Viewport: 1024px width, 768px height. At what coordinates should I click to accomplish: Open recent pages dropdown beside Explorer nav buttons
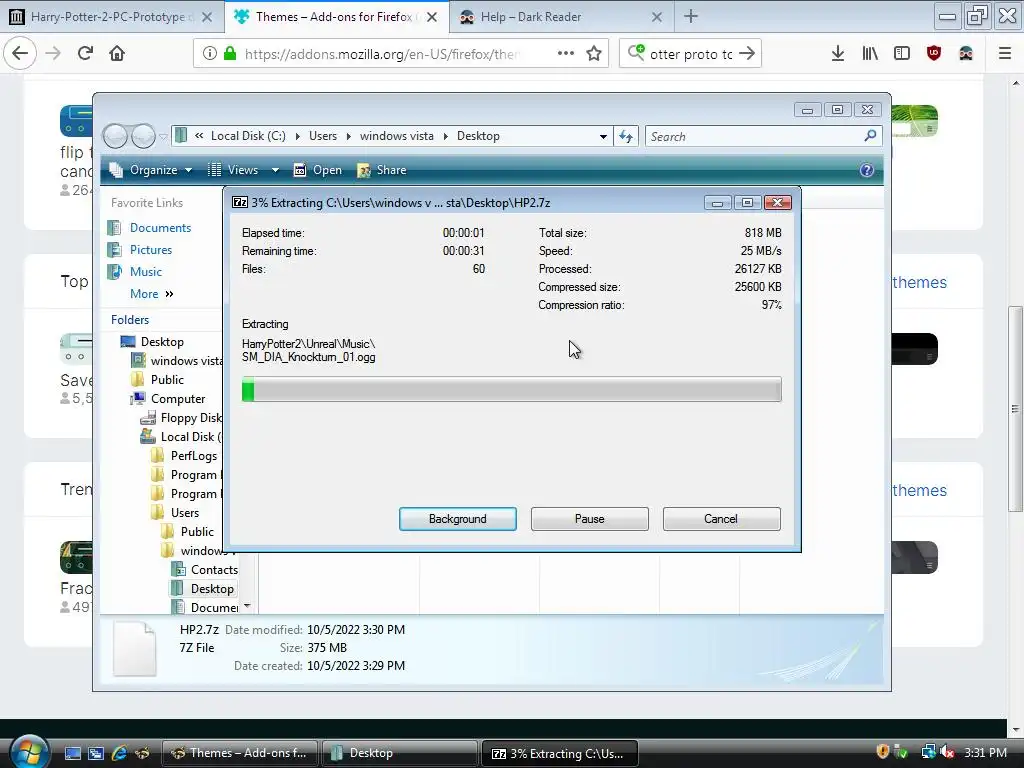point(163,136)
